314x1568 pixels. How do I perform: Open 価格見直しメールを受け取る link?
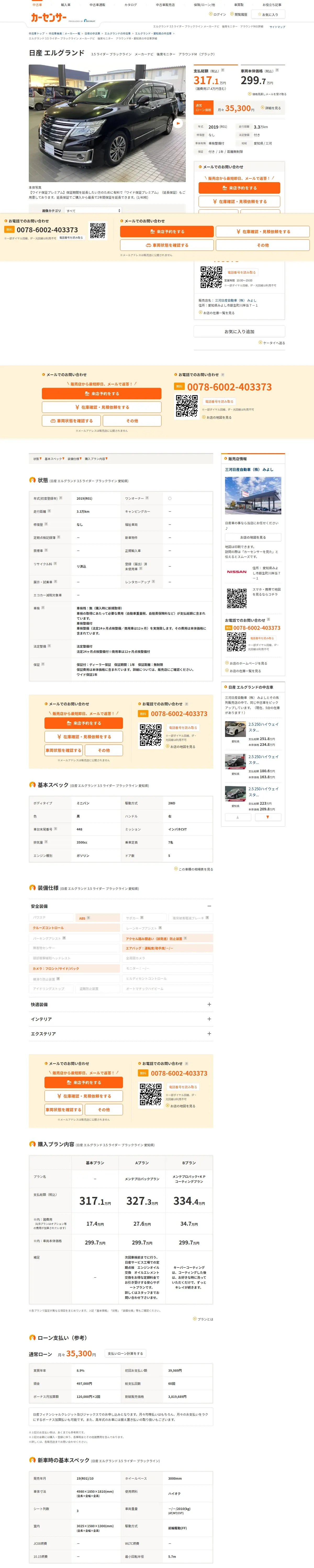point(267,94)
